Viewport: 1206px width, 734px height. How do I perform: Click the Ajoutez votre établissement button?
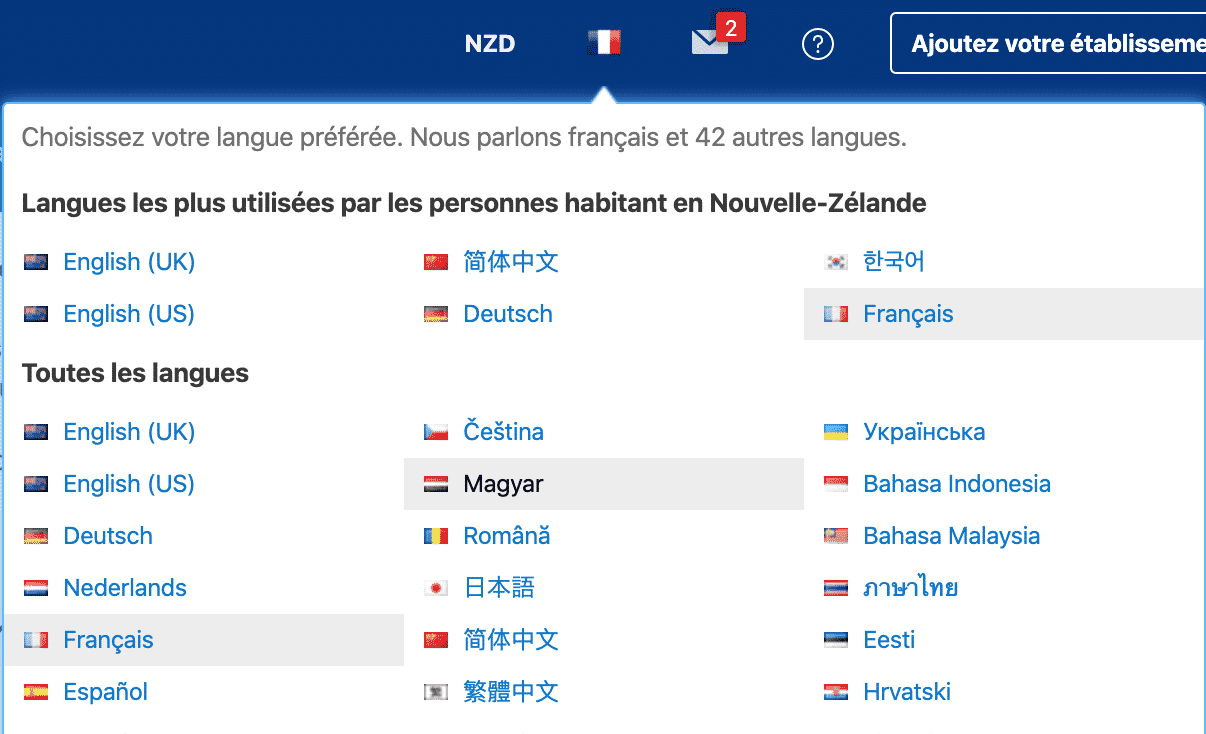[x=1050, y=44]
